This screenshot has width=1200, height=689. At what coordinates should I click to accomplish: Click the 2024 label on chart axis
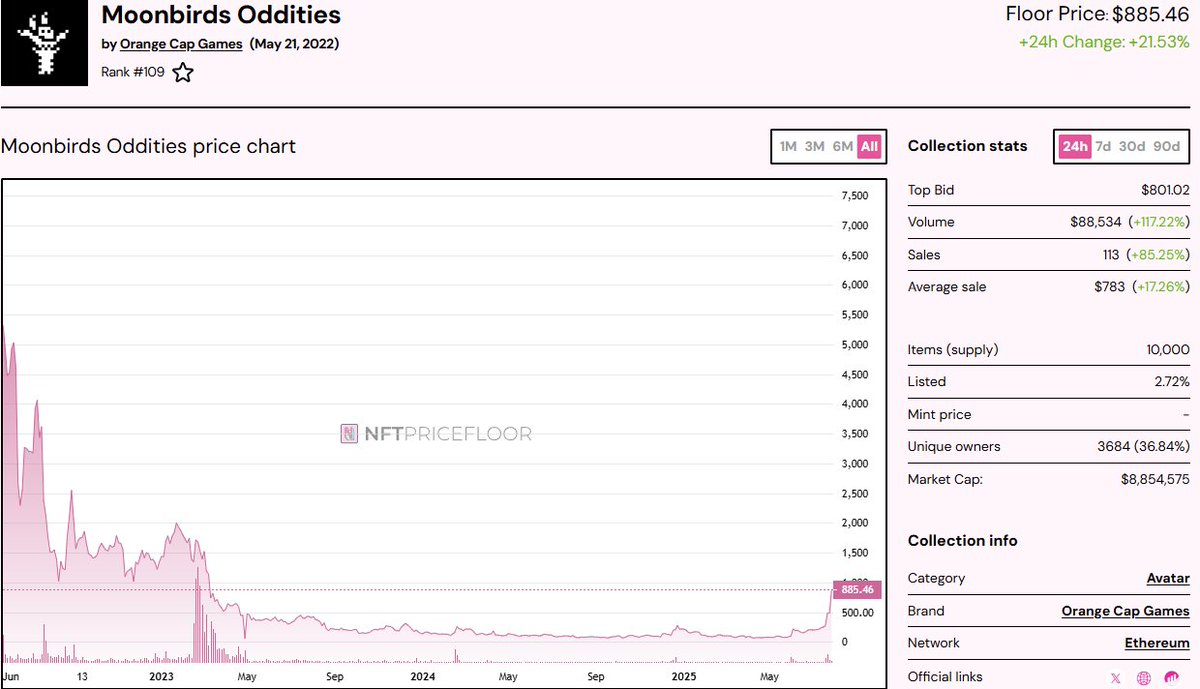tap(423, 677)
